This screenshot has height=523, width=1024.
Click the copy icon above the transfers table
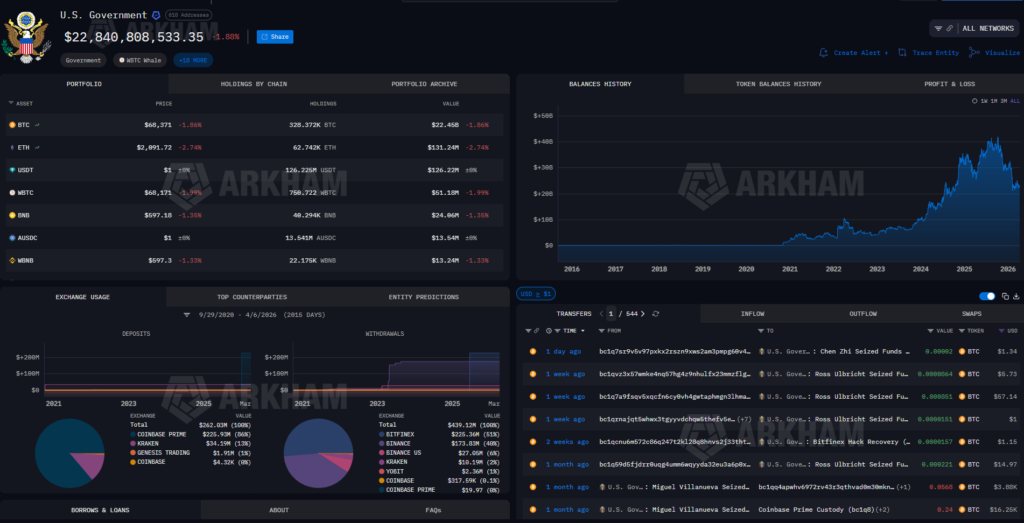point(1006,296)
